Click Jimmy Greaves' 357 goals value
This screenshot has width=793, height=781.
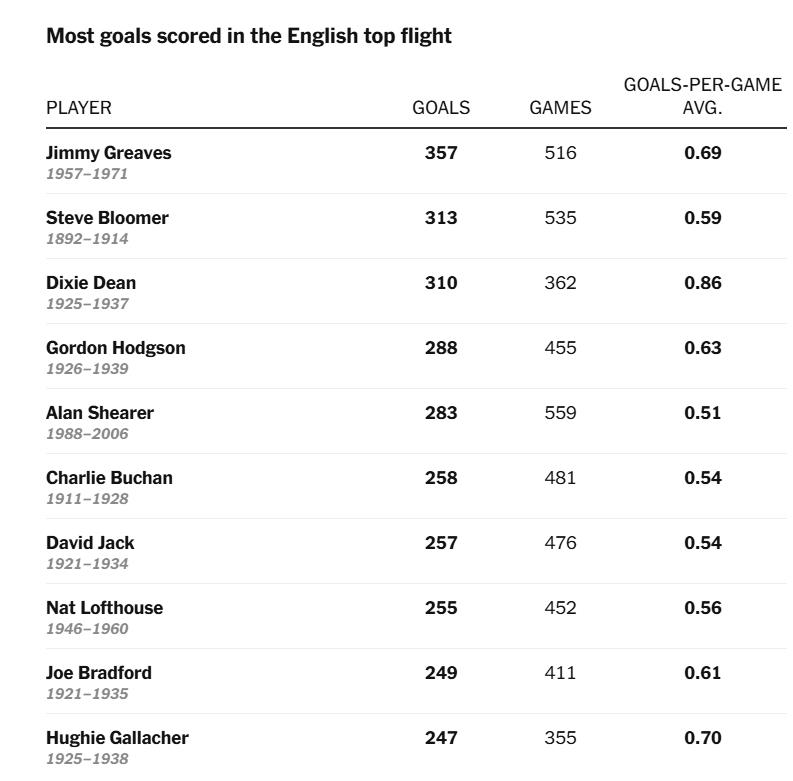click(441, 153)
